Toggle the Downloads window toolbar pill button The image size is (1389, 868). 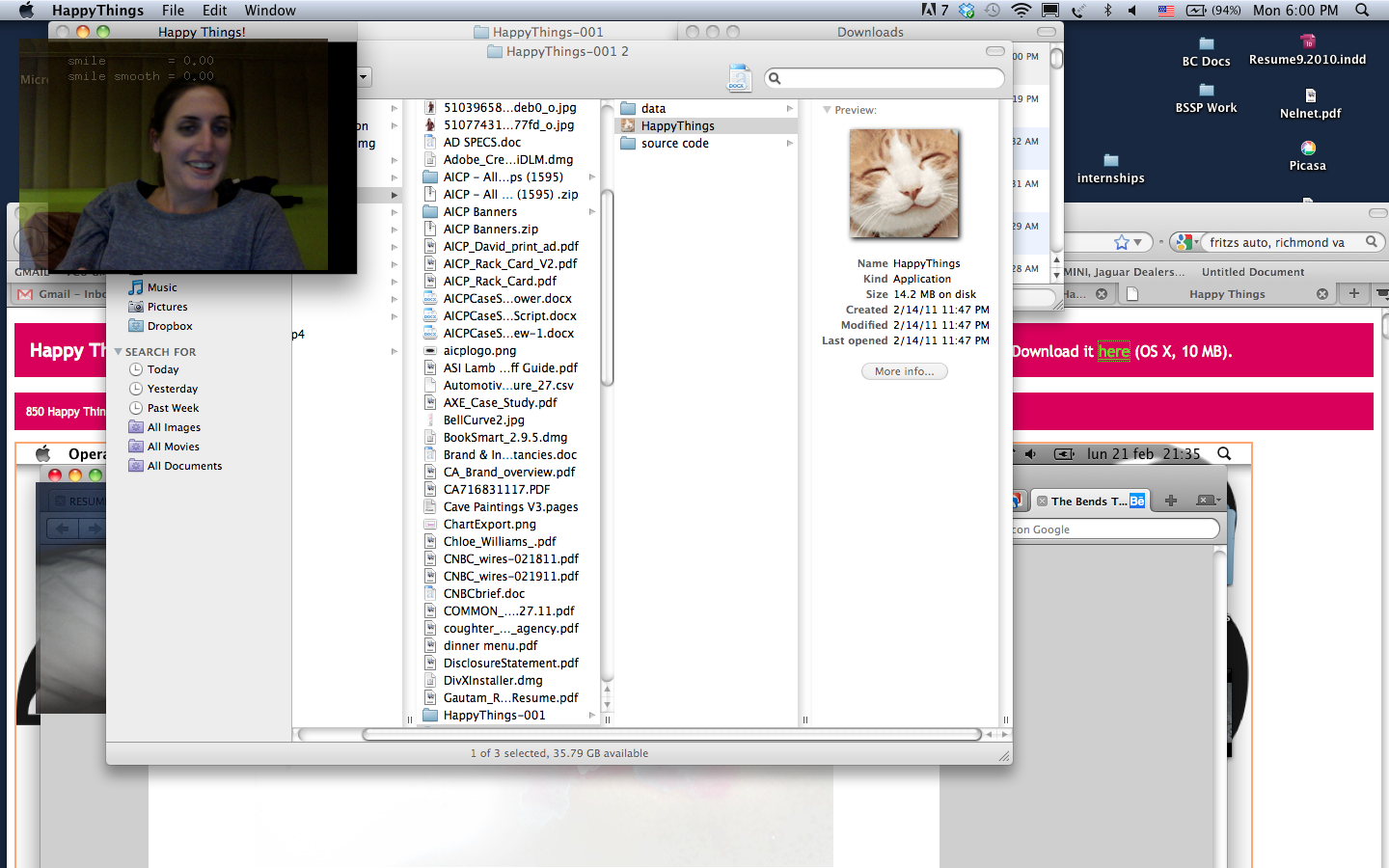coord(1046,32)
